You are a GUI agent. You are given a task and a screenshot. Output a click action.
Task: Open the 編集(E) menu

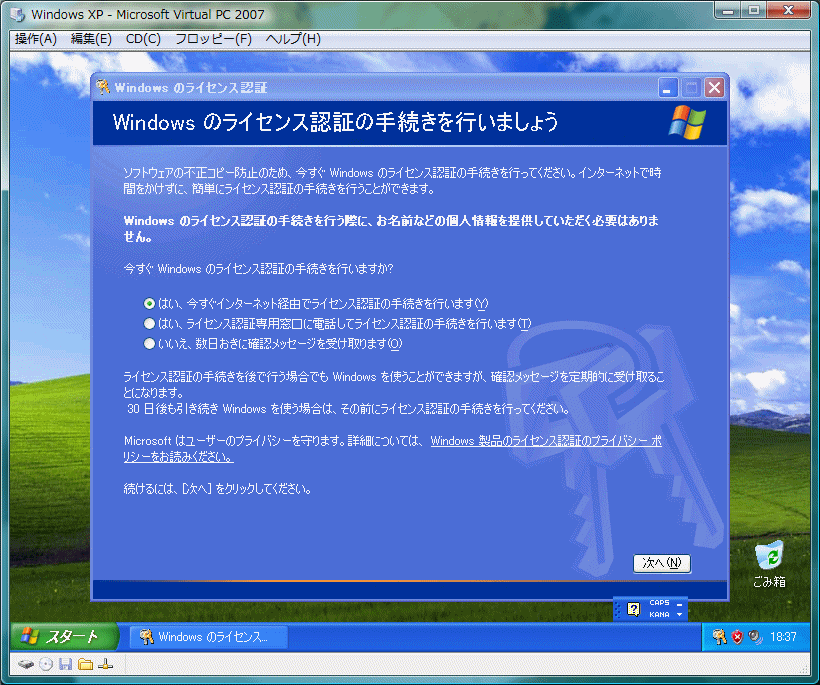(91, 39)
